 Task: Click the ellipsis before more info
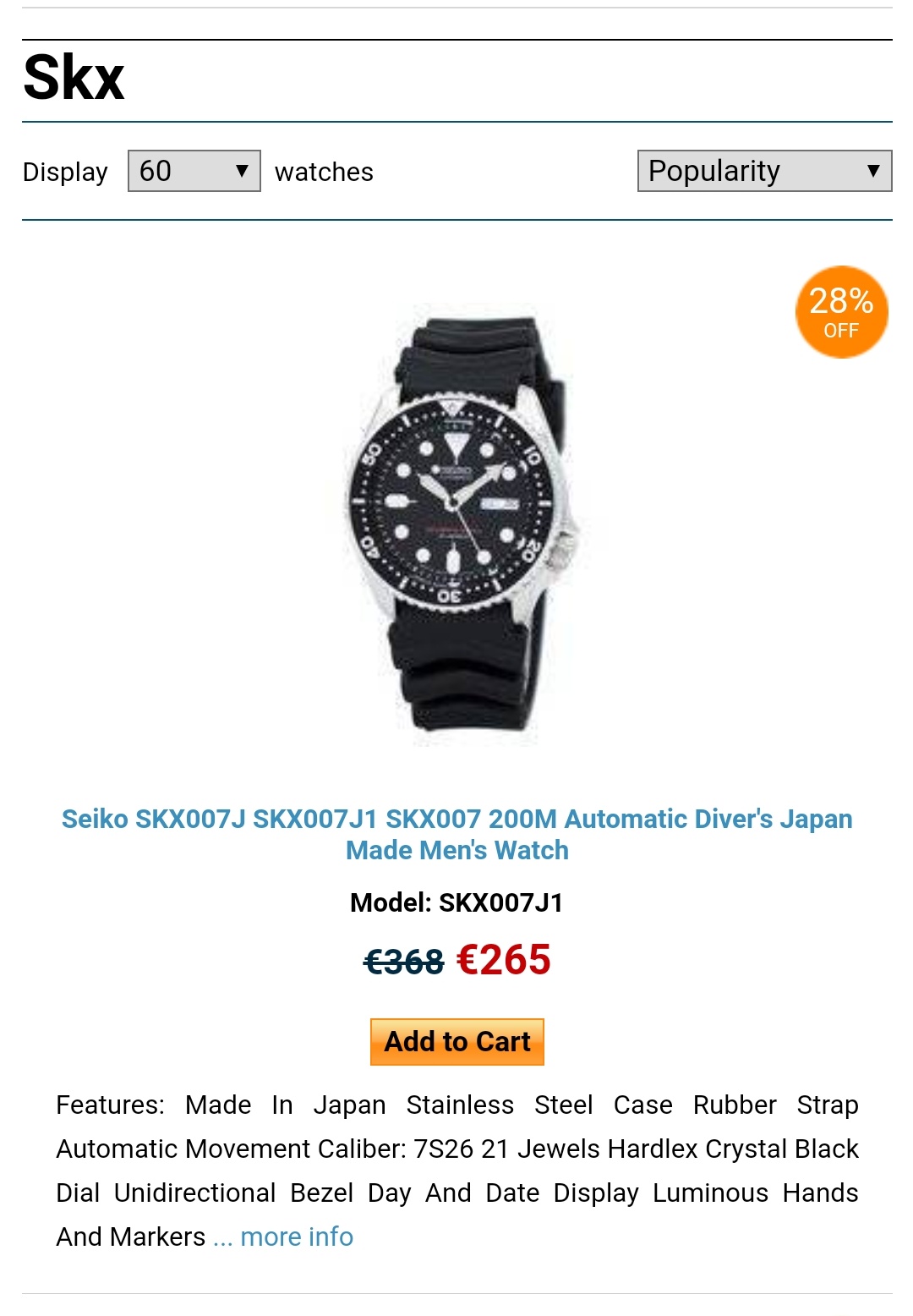(x=222, y=1238)
